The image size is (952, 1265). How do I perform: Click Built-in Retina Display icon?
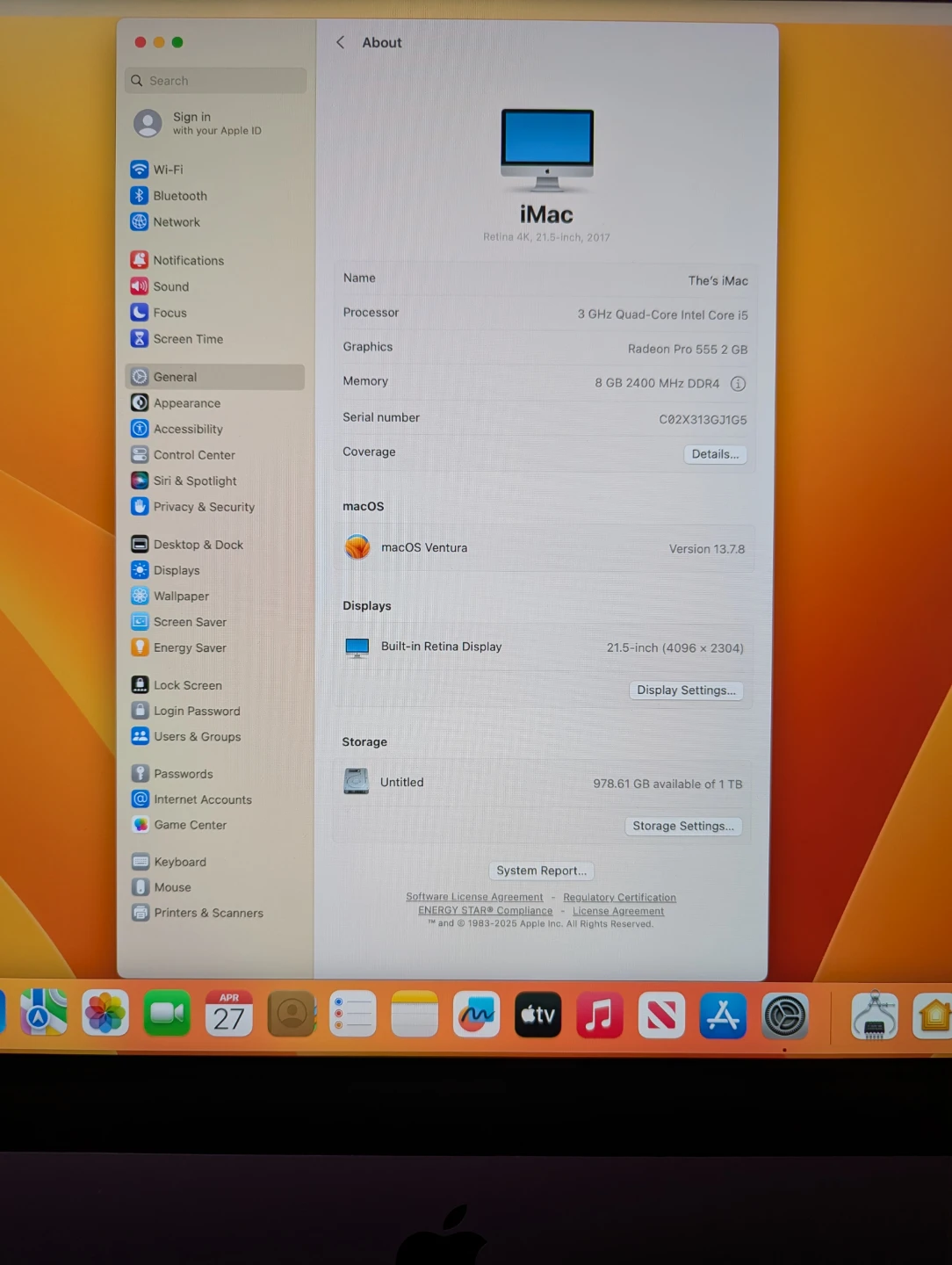(357, 647)
